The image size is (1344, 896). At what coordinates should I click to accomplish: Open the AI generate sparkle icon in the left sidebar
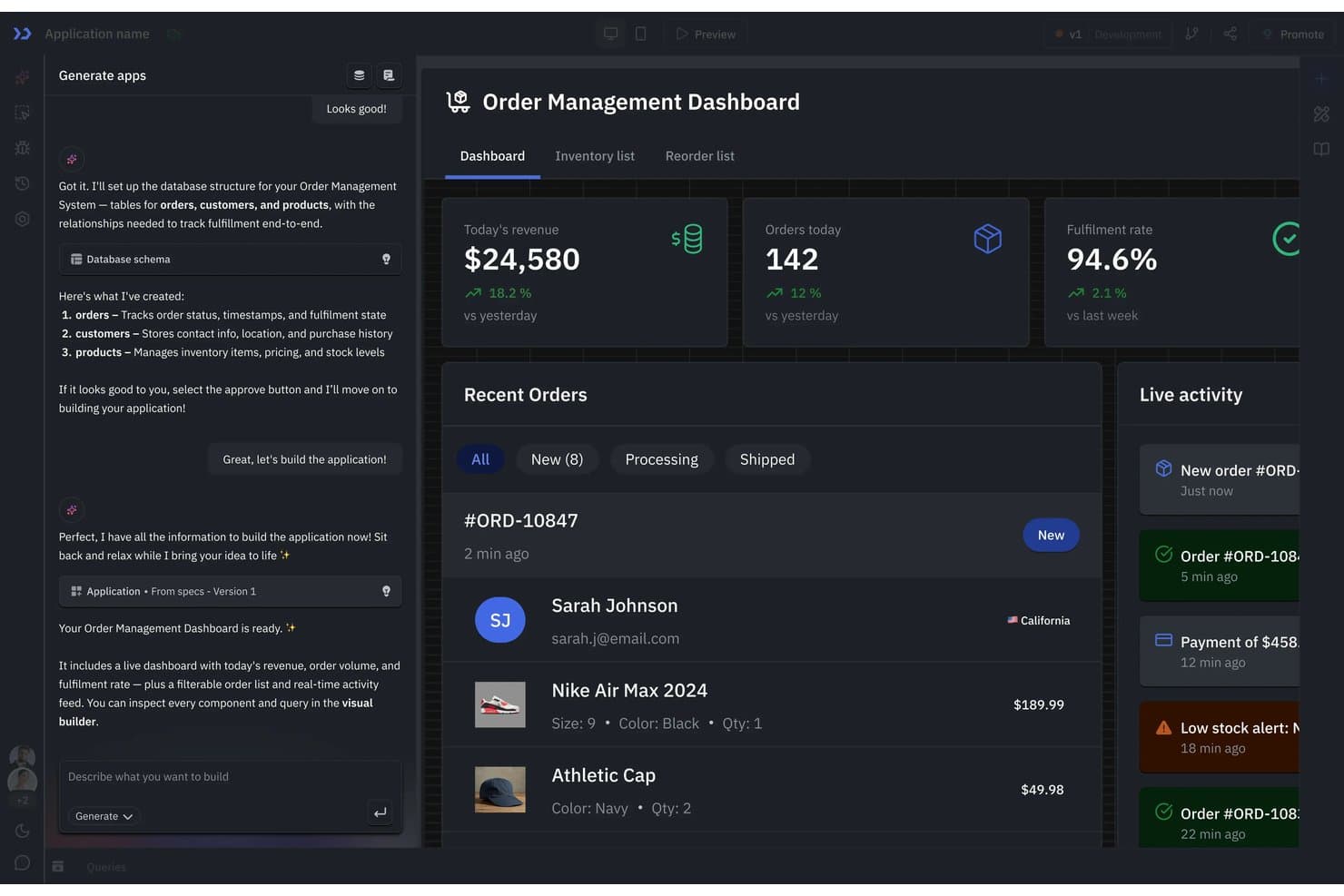point(22,77)
